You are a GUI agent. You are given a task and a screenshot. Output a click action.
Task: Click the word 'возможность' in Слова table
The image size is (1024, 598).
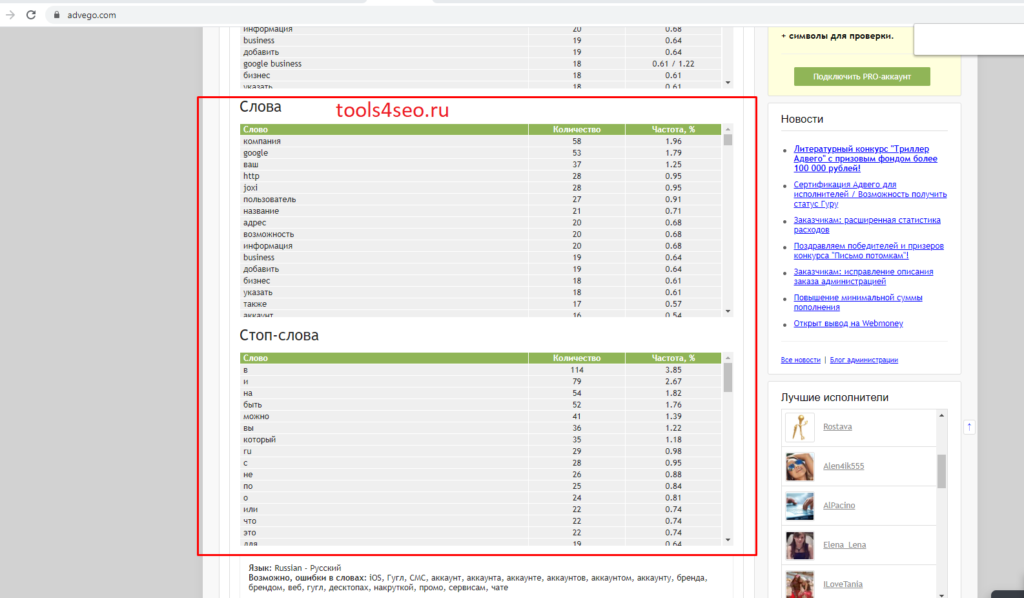pos(268,234)
